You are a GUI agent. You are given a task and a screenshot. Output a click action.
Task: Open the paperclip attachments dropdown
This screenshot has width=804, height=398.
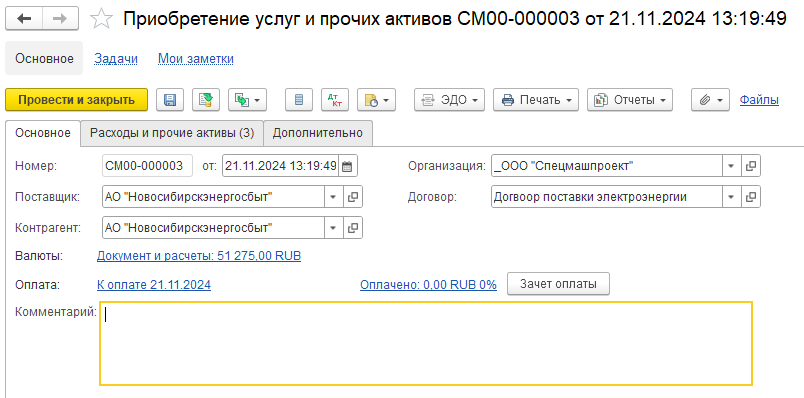710,100
